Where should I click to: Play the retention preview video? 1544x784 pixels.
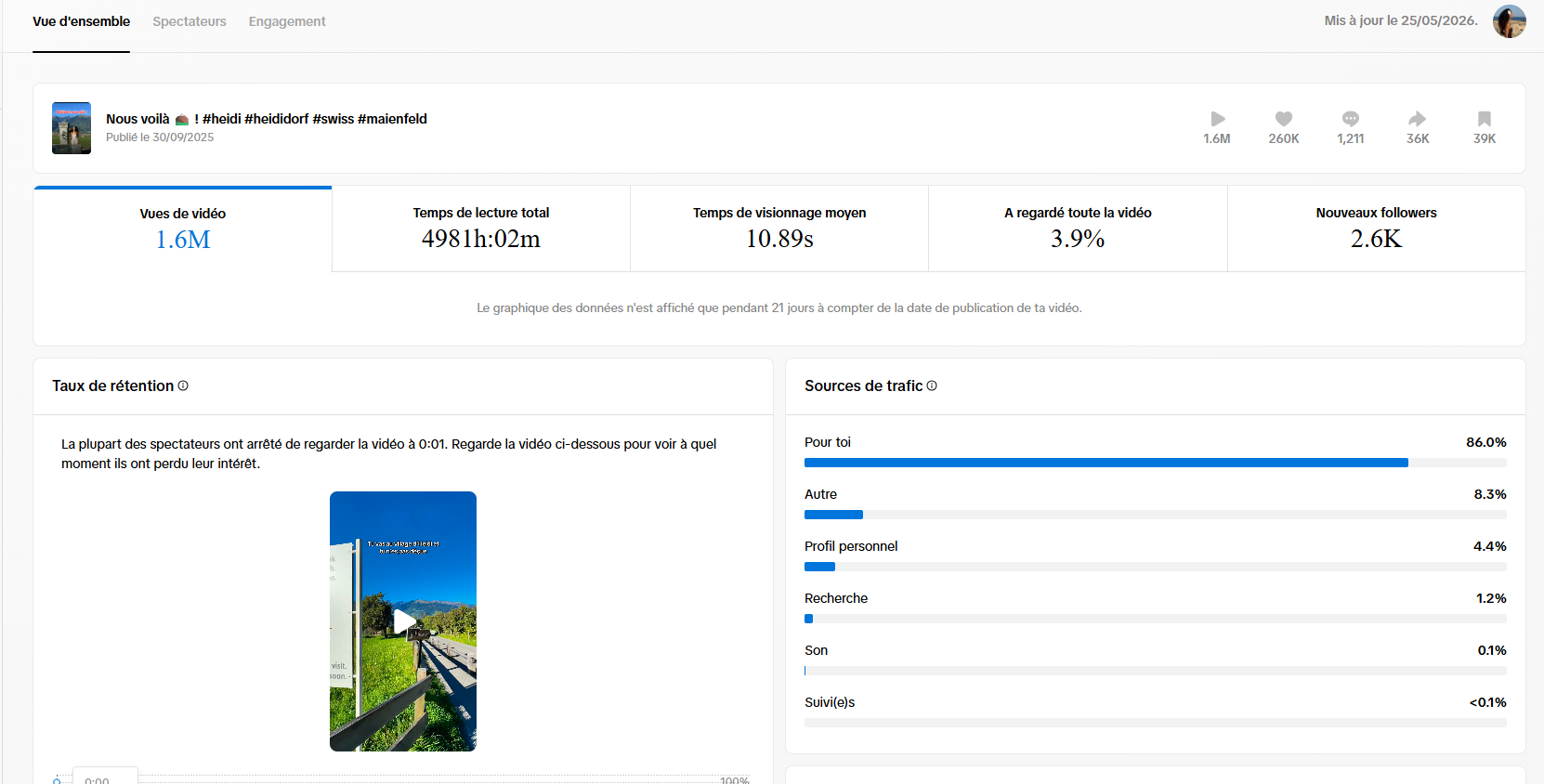(x=404, y=621)
